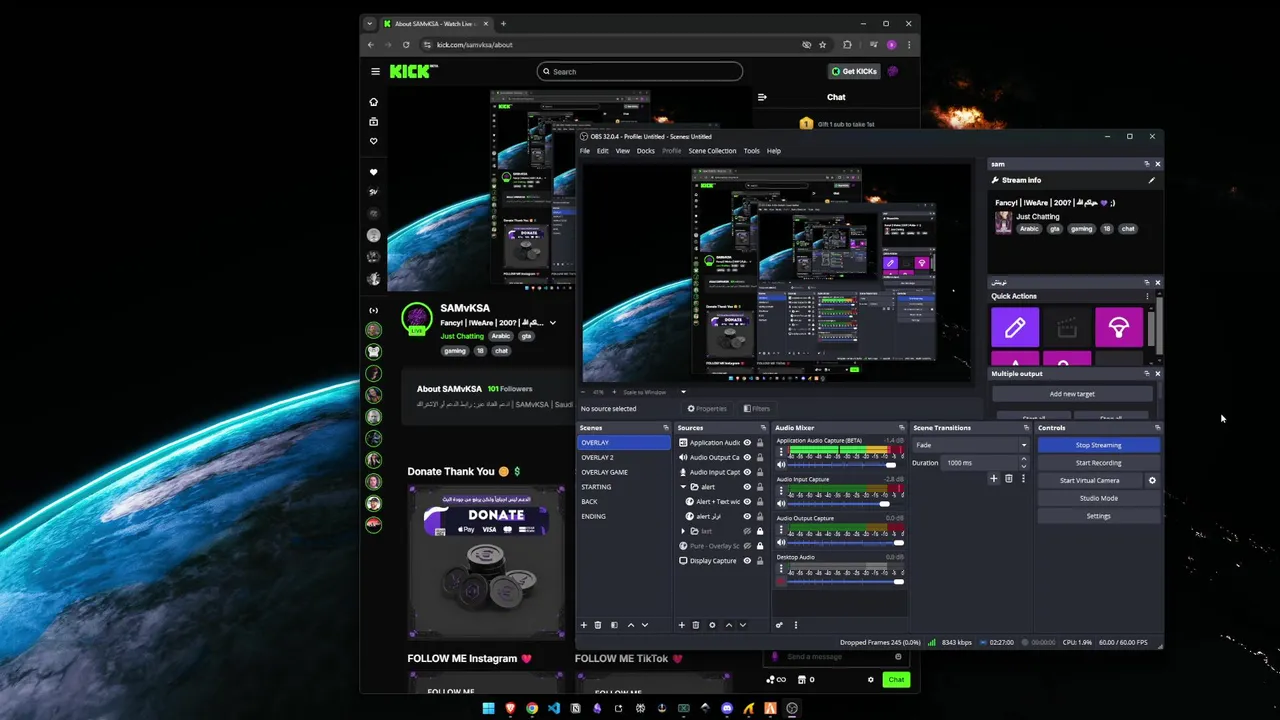Open Kick chat settings gear icon
This screenshot has width=1280, height=720.
(870, 680)
